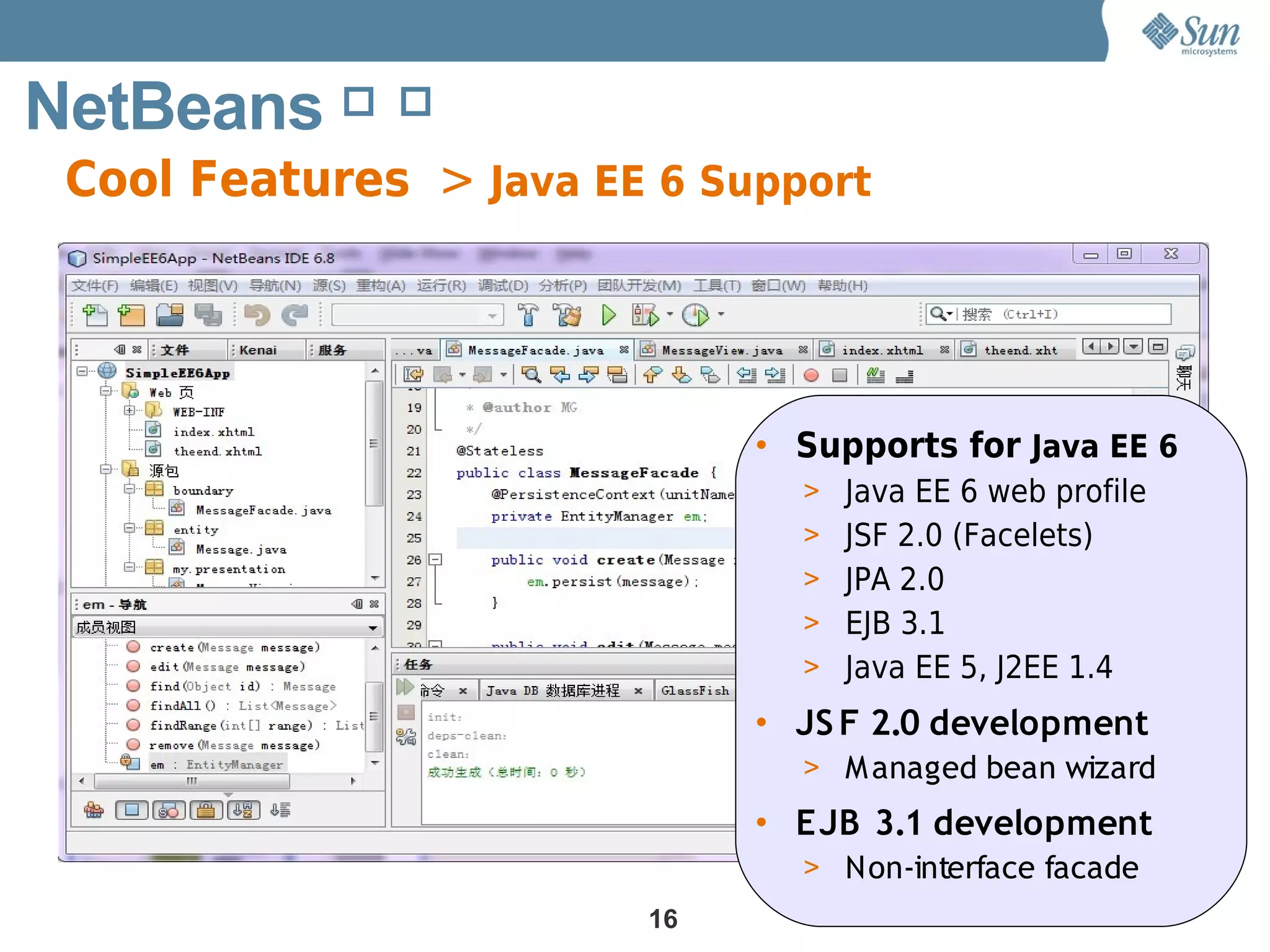This screenshot has width=1270, height=952.
Task: Toggle the show static members filter button
Action: pyautogui.click(x=169, y=809)
